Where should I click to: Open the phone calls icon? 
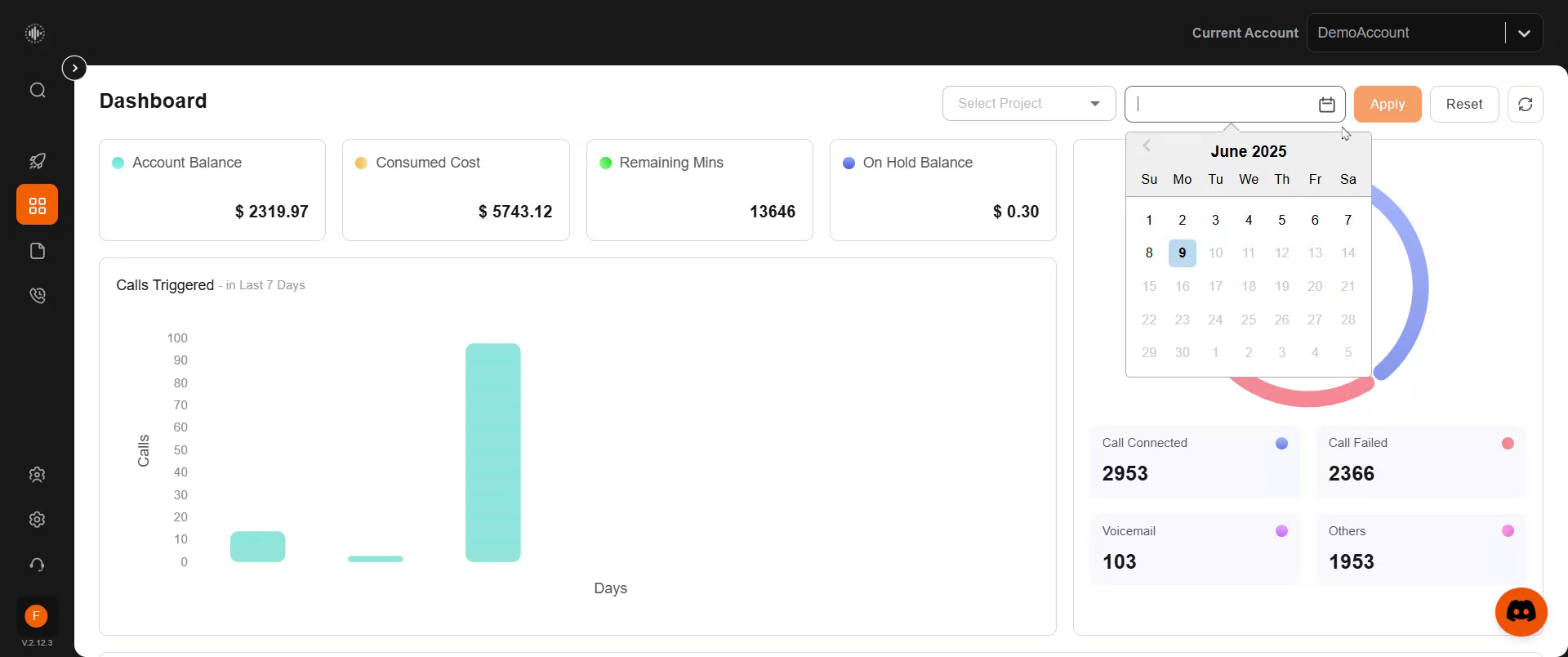coord(38,296)
